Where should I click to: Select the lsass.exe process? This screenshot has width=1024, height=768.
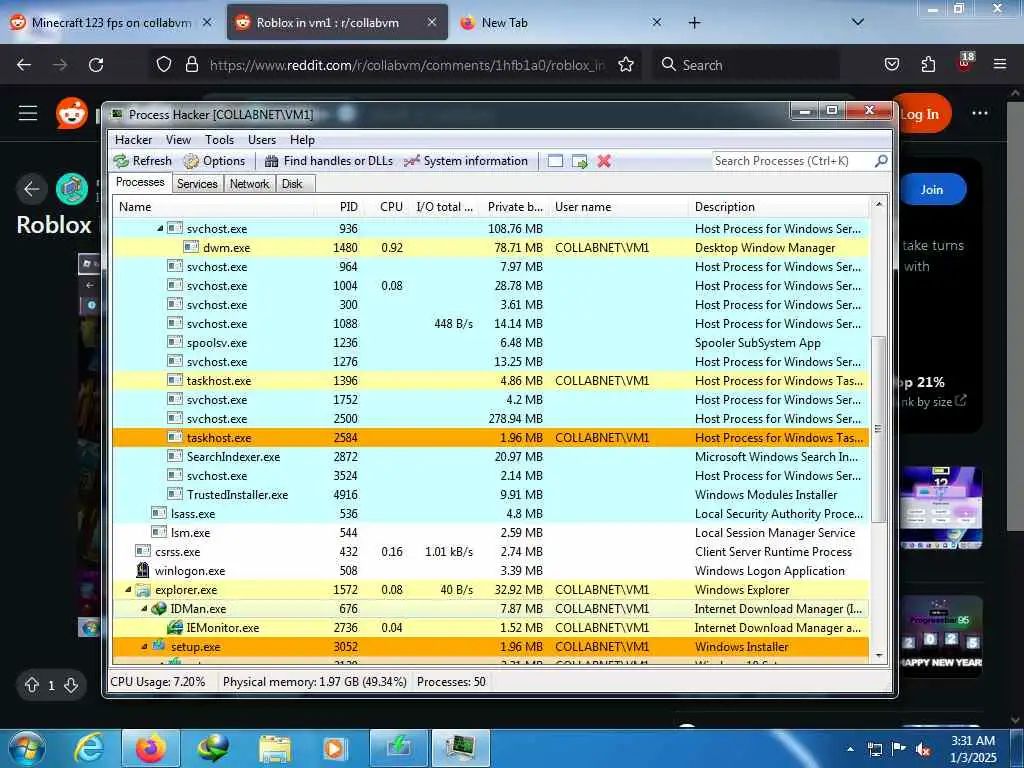point(490,514)
